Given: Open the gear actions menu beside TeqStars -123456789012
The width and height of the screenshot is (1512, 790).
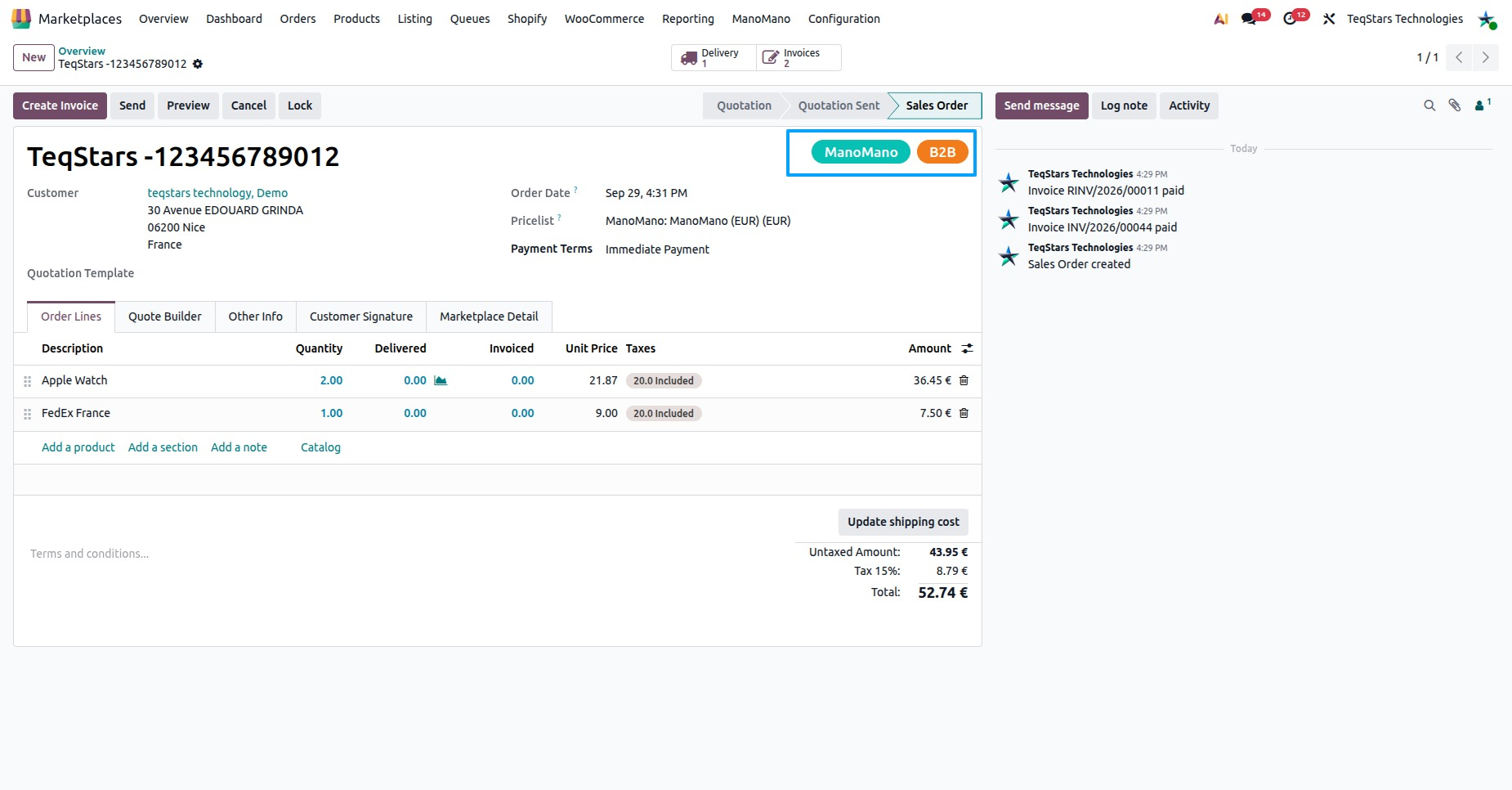Looking at the screenshot, I should coord(198,64).
